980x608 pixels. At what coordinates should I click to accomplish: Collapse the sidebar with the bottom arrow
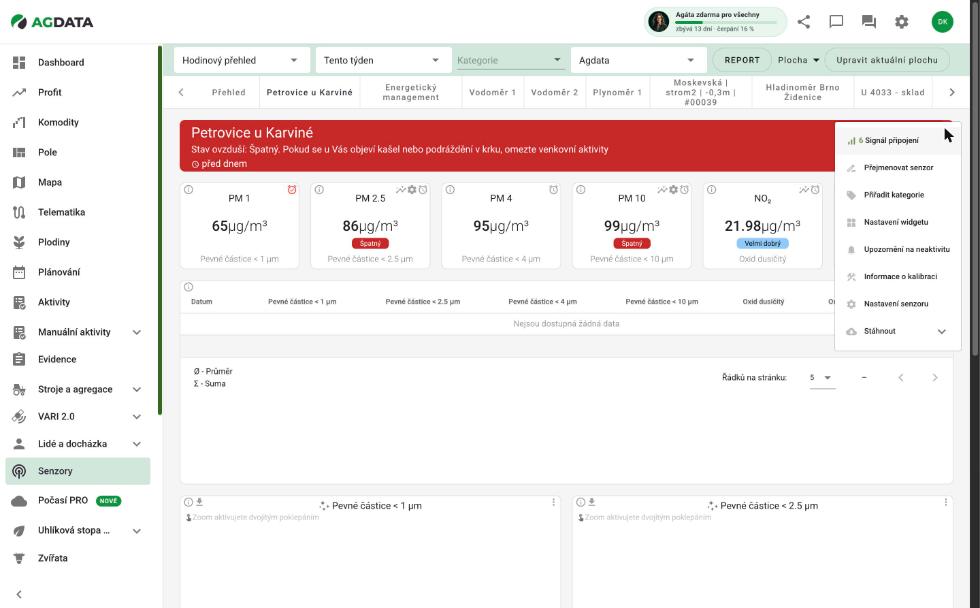click(19, 594)
